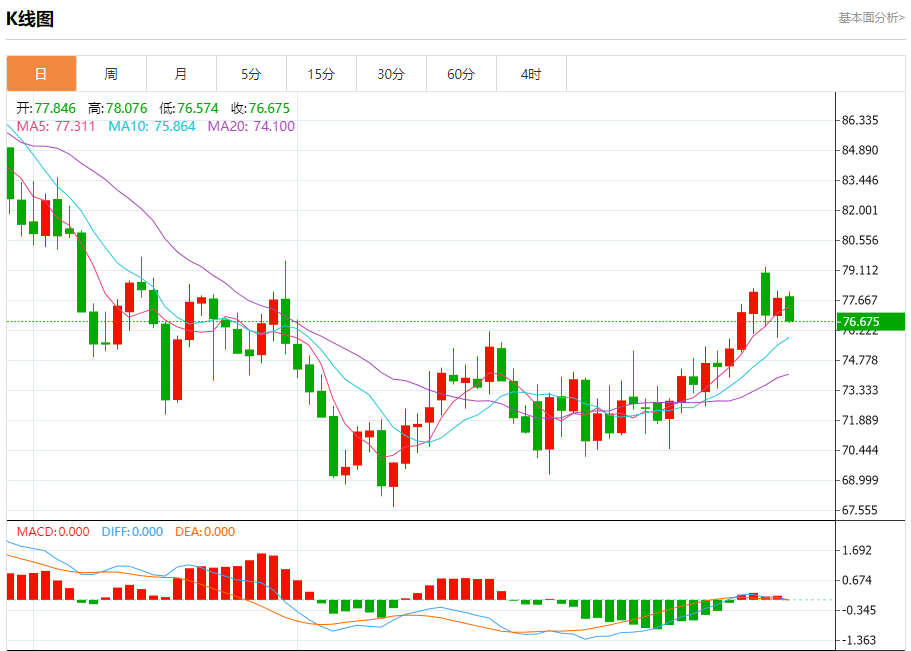Open the 5分 interval tab
This screenshot has width=911, height=651.
coord(251,74)
